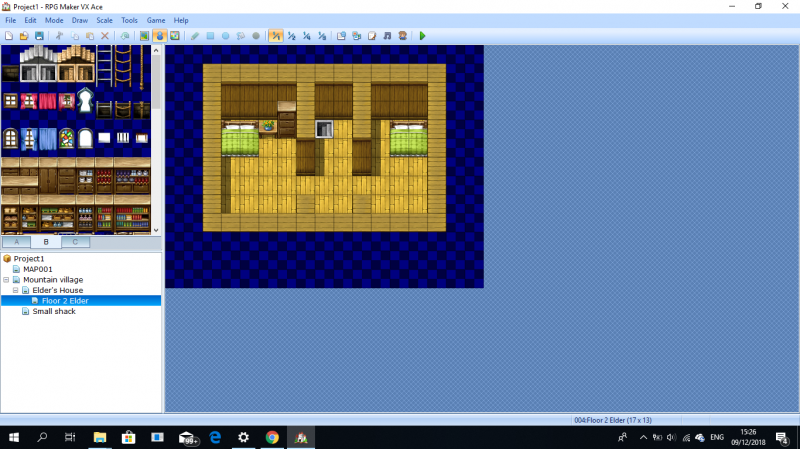Open the Mode menu

[x=54, y=20]
